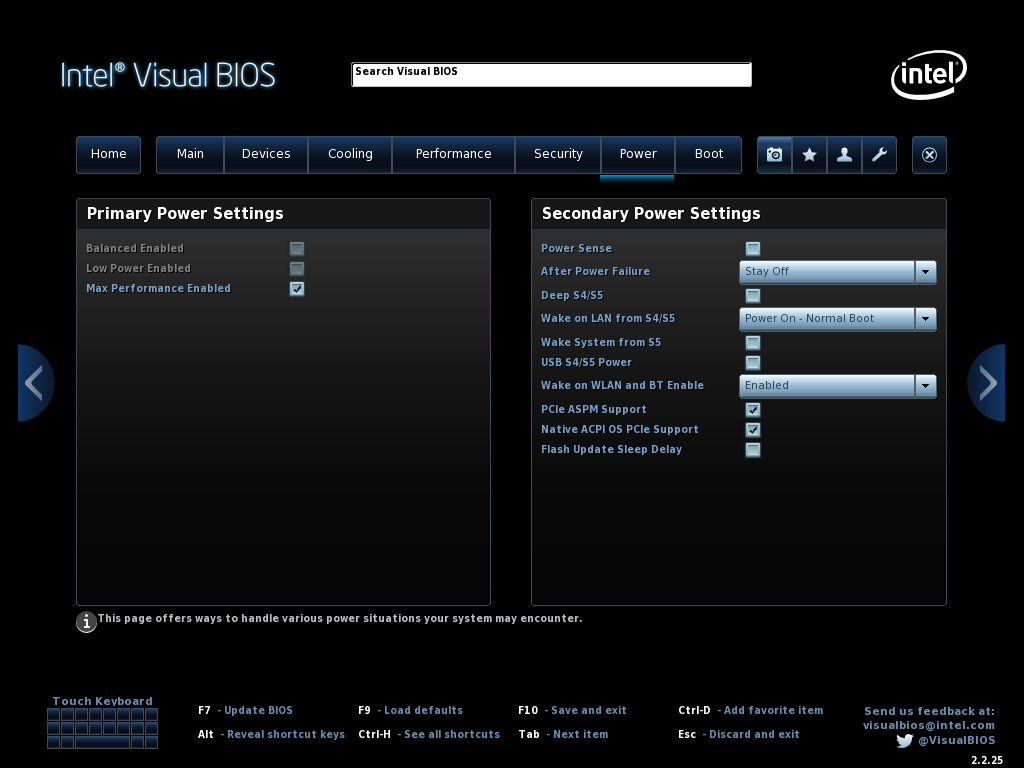Expand Wake on WLAN and BT dropdown

(925, 386)
